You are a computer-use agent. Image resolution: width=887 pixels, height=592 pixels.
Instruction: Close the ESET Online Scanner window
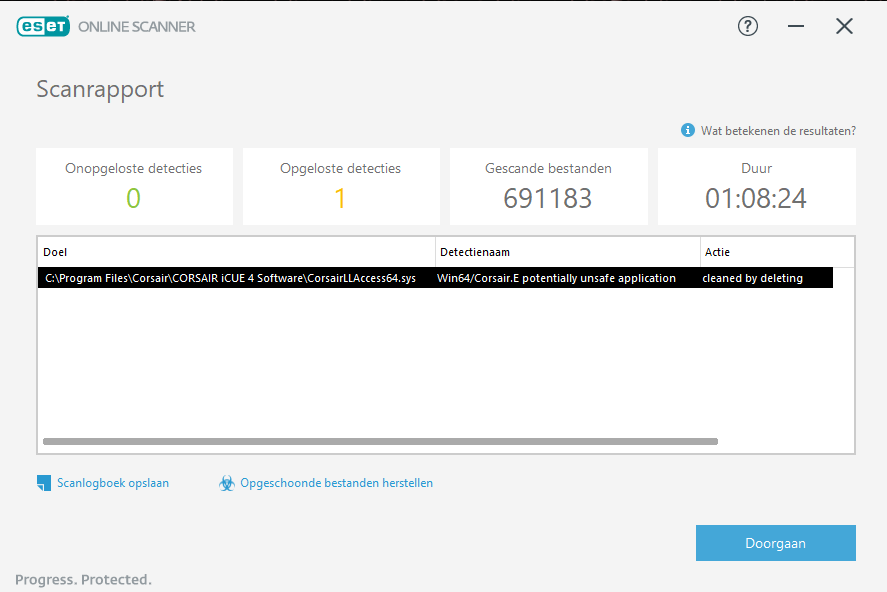pos(844,26)
